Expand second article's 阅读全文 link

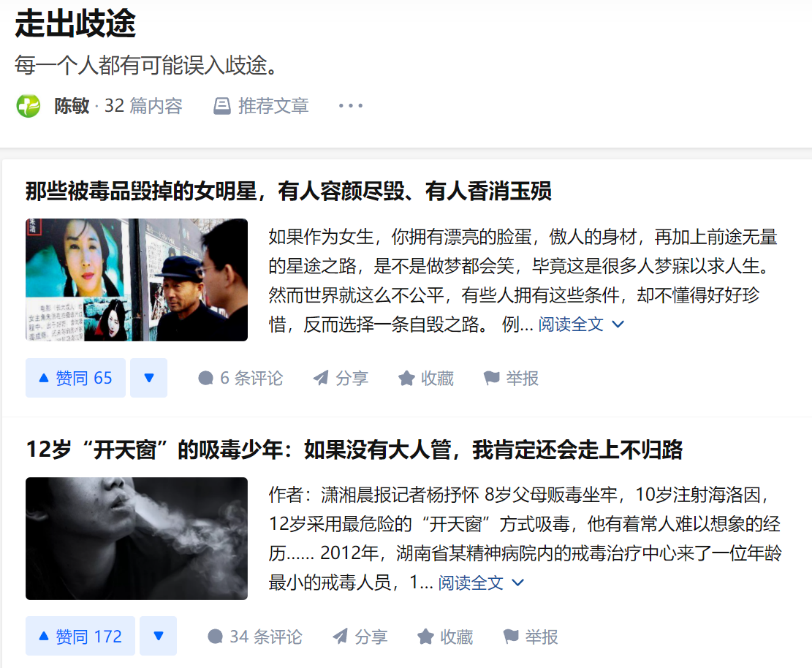tap(481, 583)
